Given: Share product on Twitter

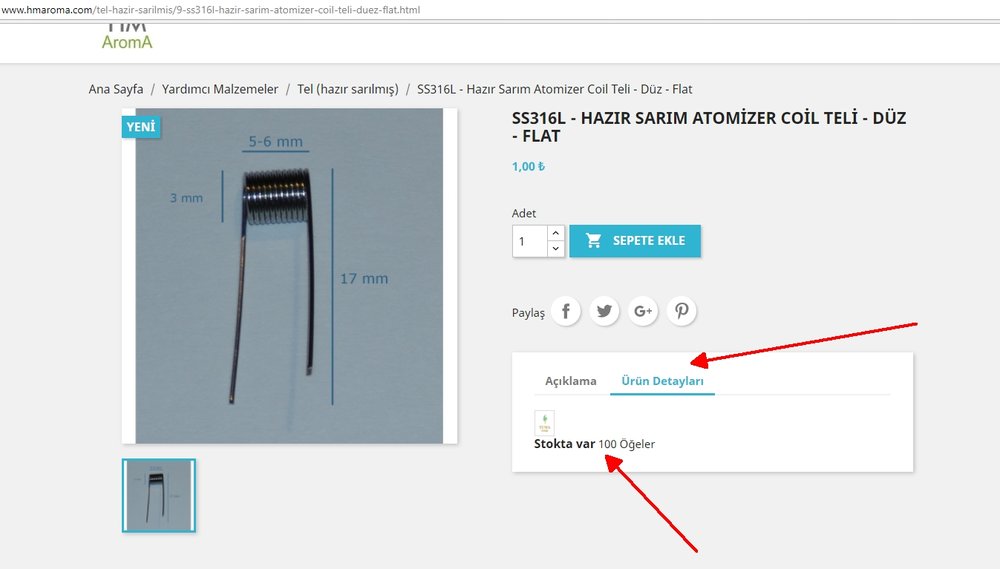Looking at the screenshot, I should click(x=604, y=311).
